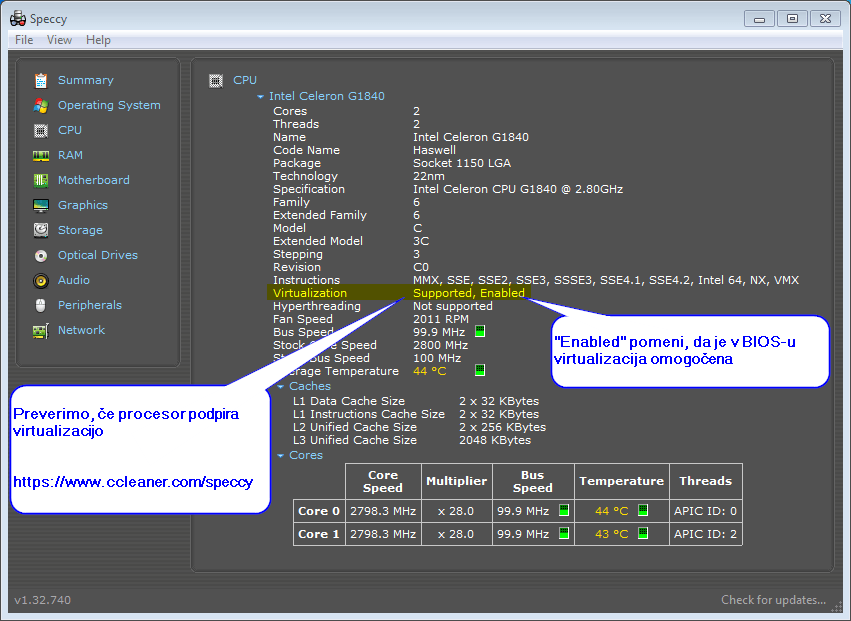The width and height of the screenshot is (851, 621).
Task: Click green graph icon beside Average Temperature
Action: pos(480,370)
